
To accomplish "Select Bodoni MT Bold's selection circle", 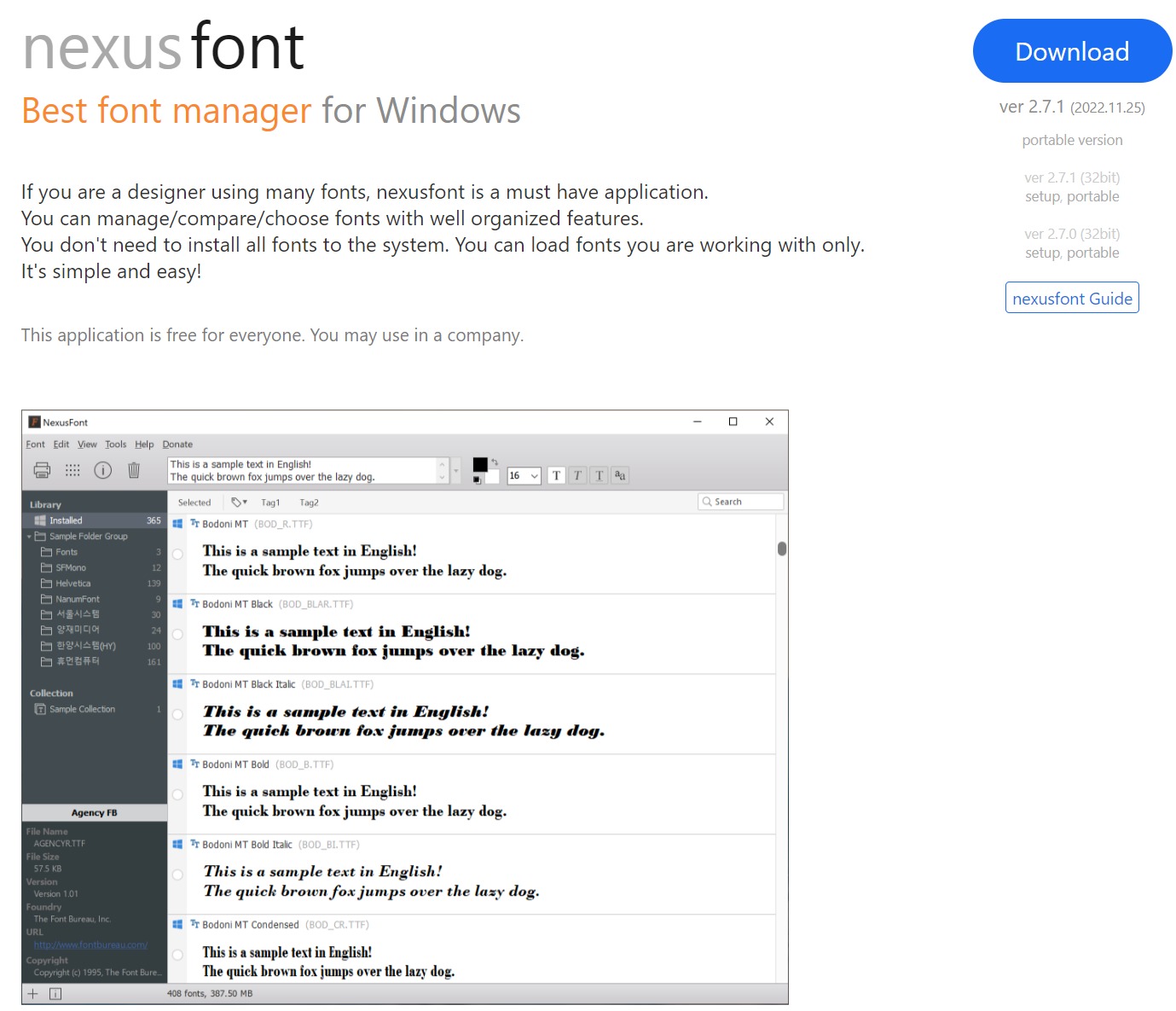I will click(x=177, y=794).
